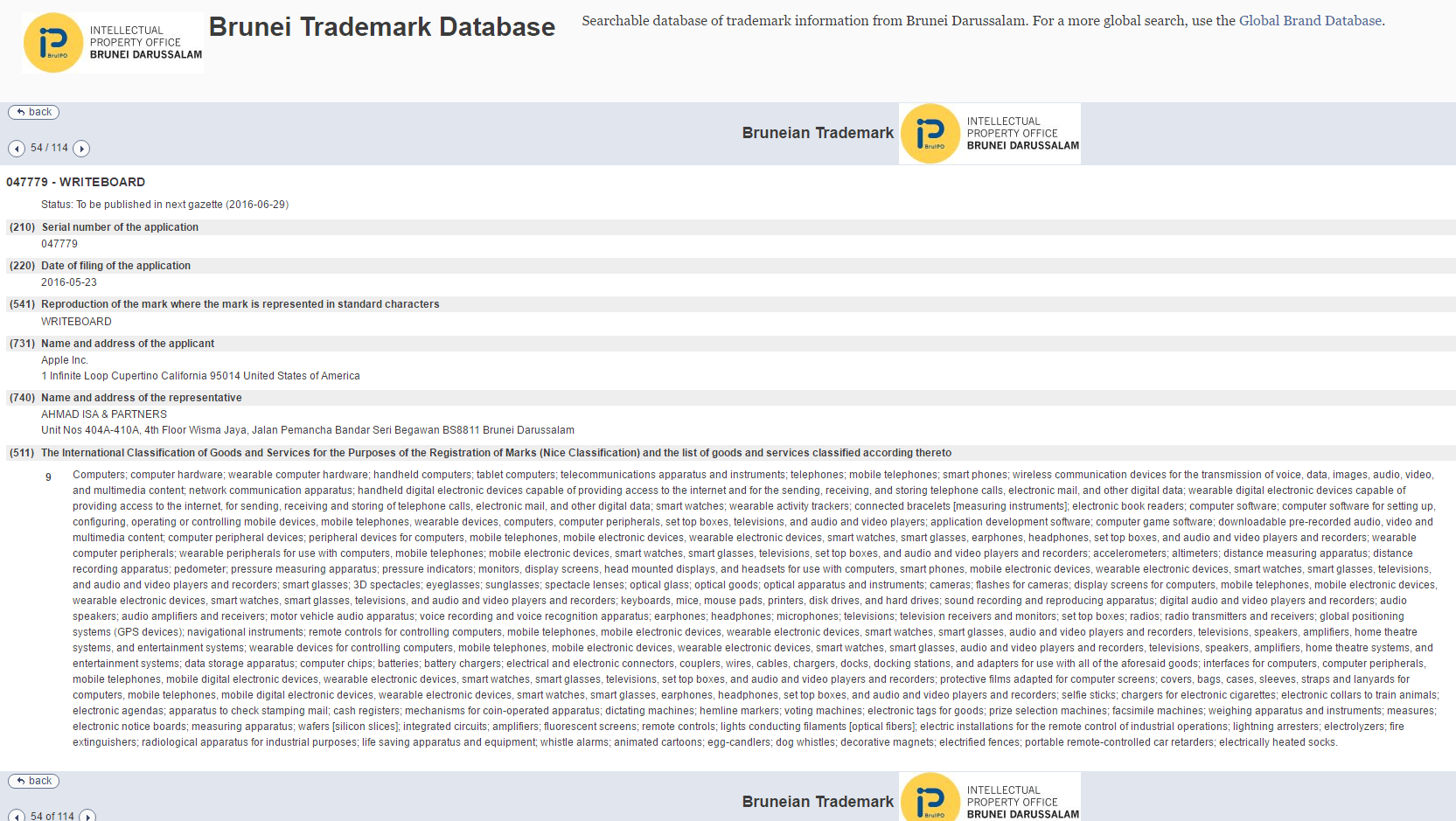The width and height of the screenshot is (1456, 821).
Task: Go to previous record beside "54 / 114"
Action: click(17, 149)
